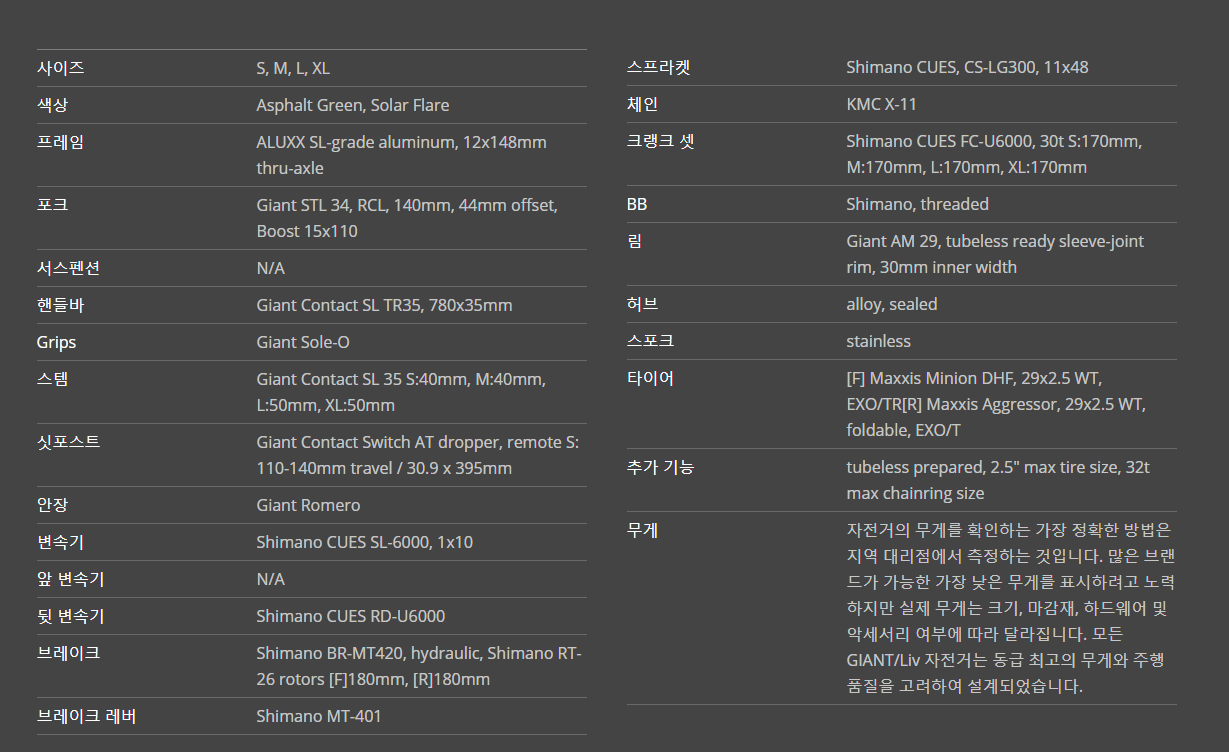The width and height of the screenshot is (1229, 752).
Task: Click the 브레이크 label
Action: tap(68, 653)
